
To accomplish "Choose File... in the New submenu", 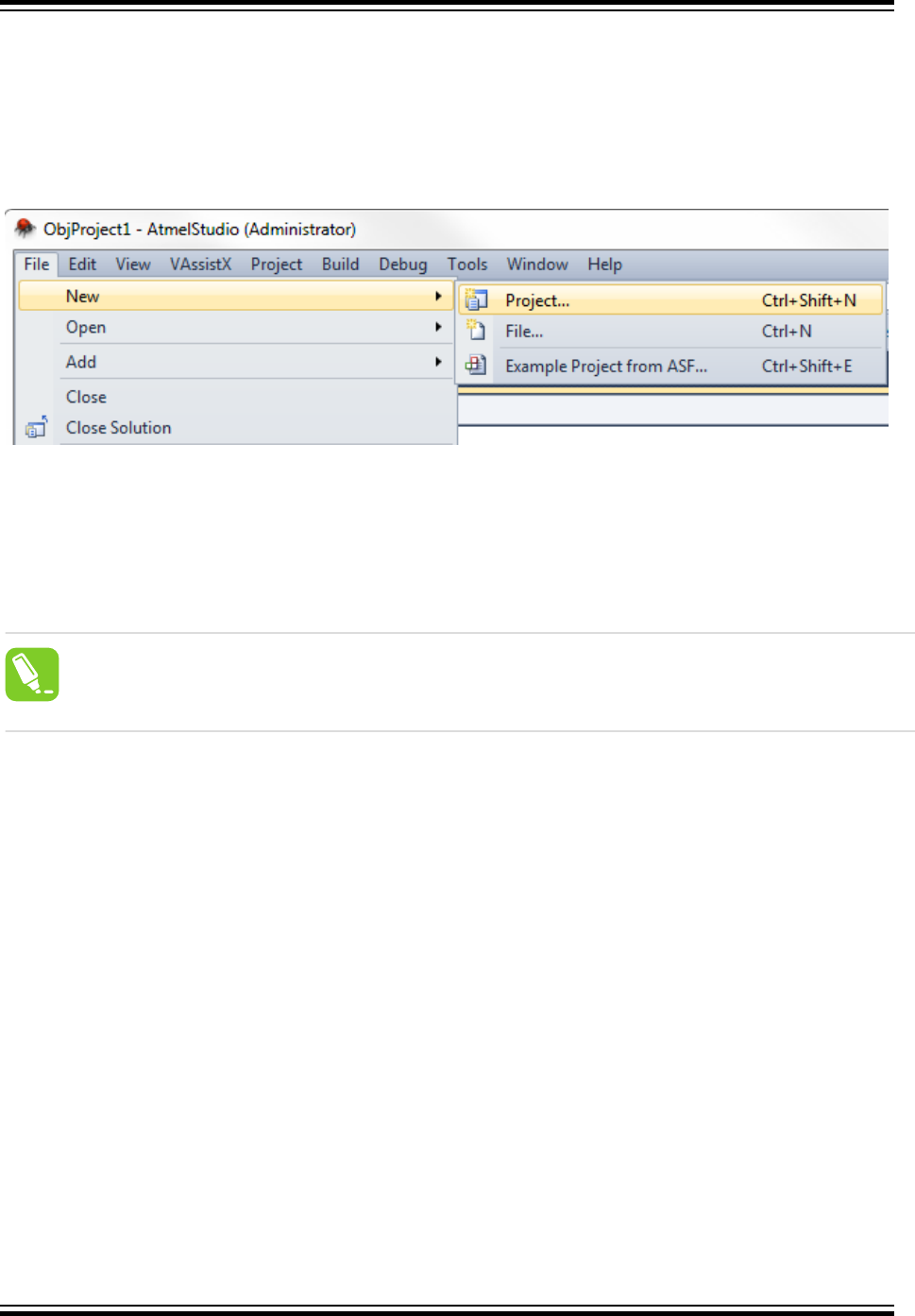I will [x=671, y=332].
